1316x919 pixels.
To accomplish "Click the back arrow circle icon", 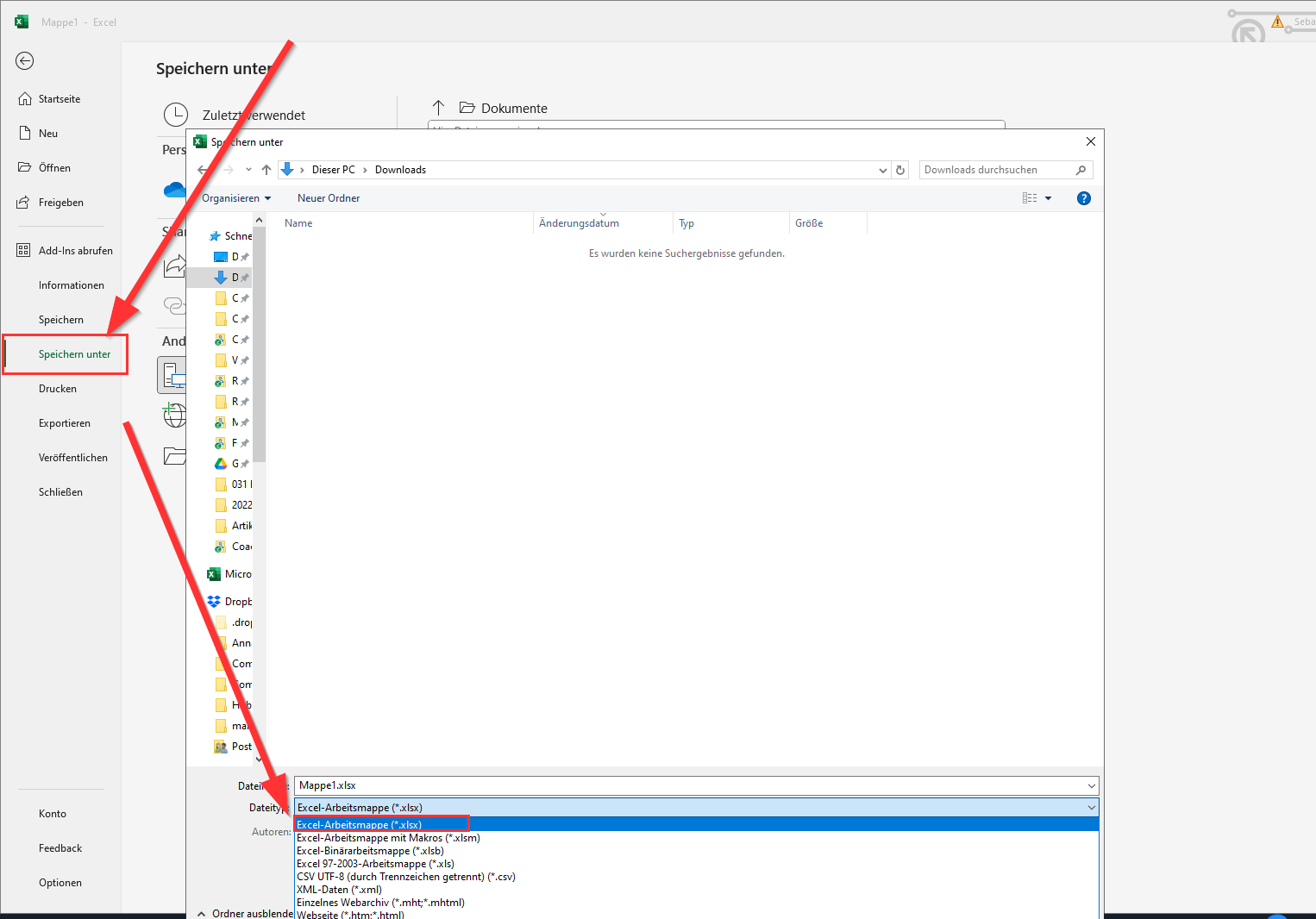I will pyautogui.click(x=25, y=60).
